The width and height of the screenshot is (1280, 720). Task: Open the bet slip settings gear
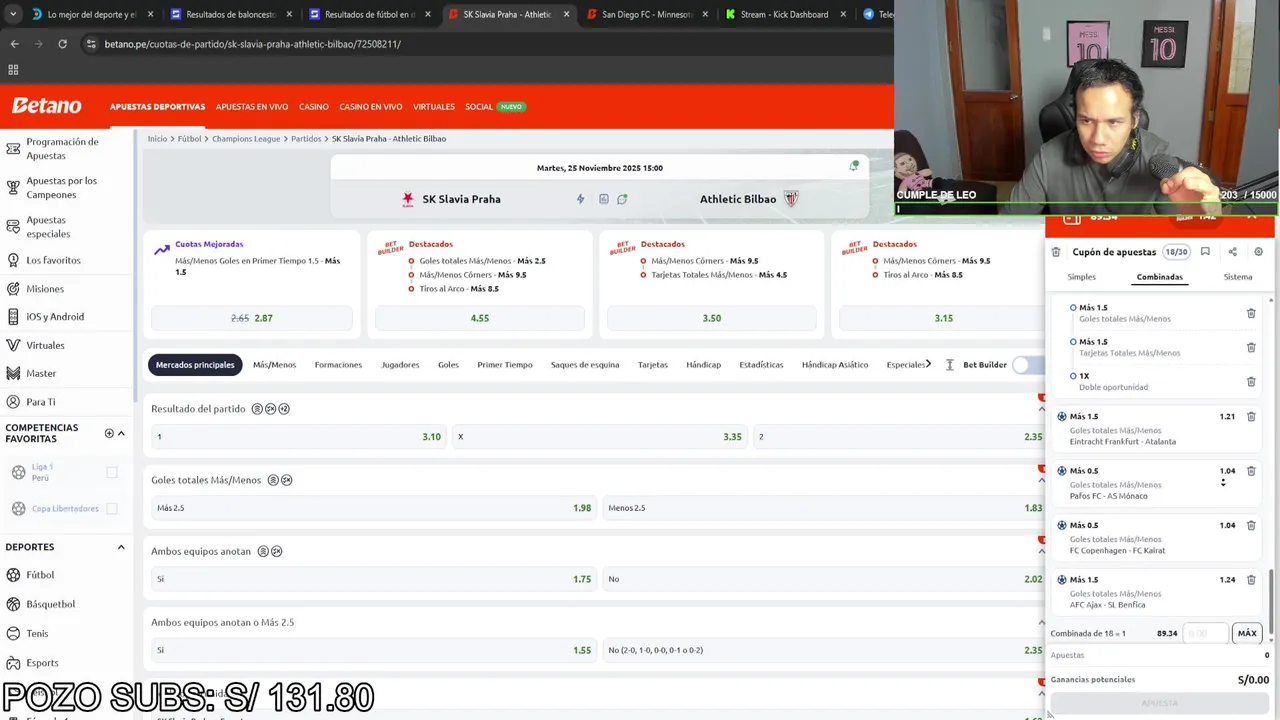coord(1259,252)
